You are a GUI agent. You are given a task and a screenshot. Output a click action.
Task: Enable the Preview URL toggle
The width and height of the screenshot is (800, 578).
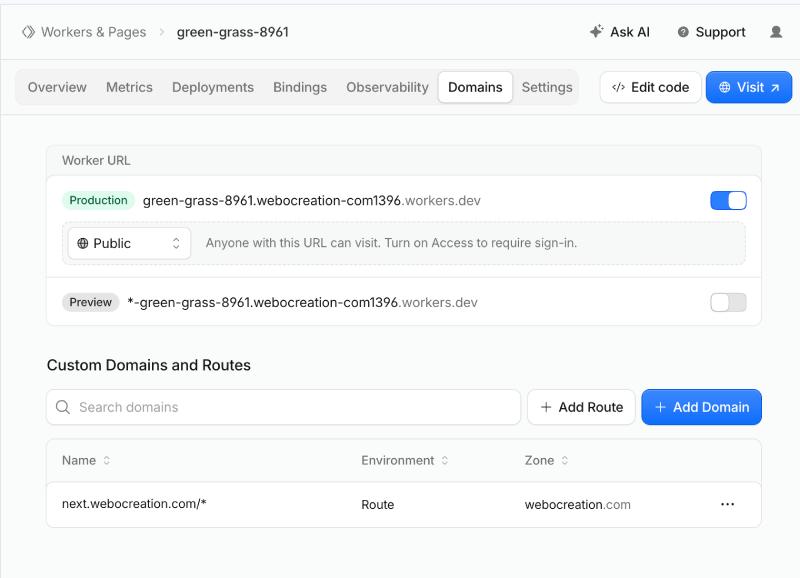[728, 303]
